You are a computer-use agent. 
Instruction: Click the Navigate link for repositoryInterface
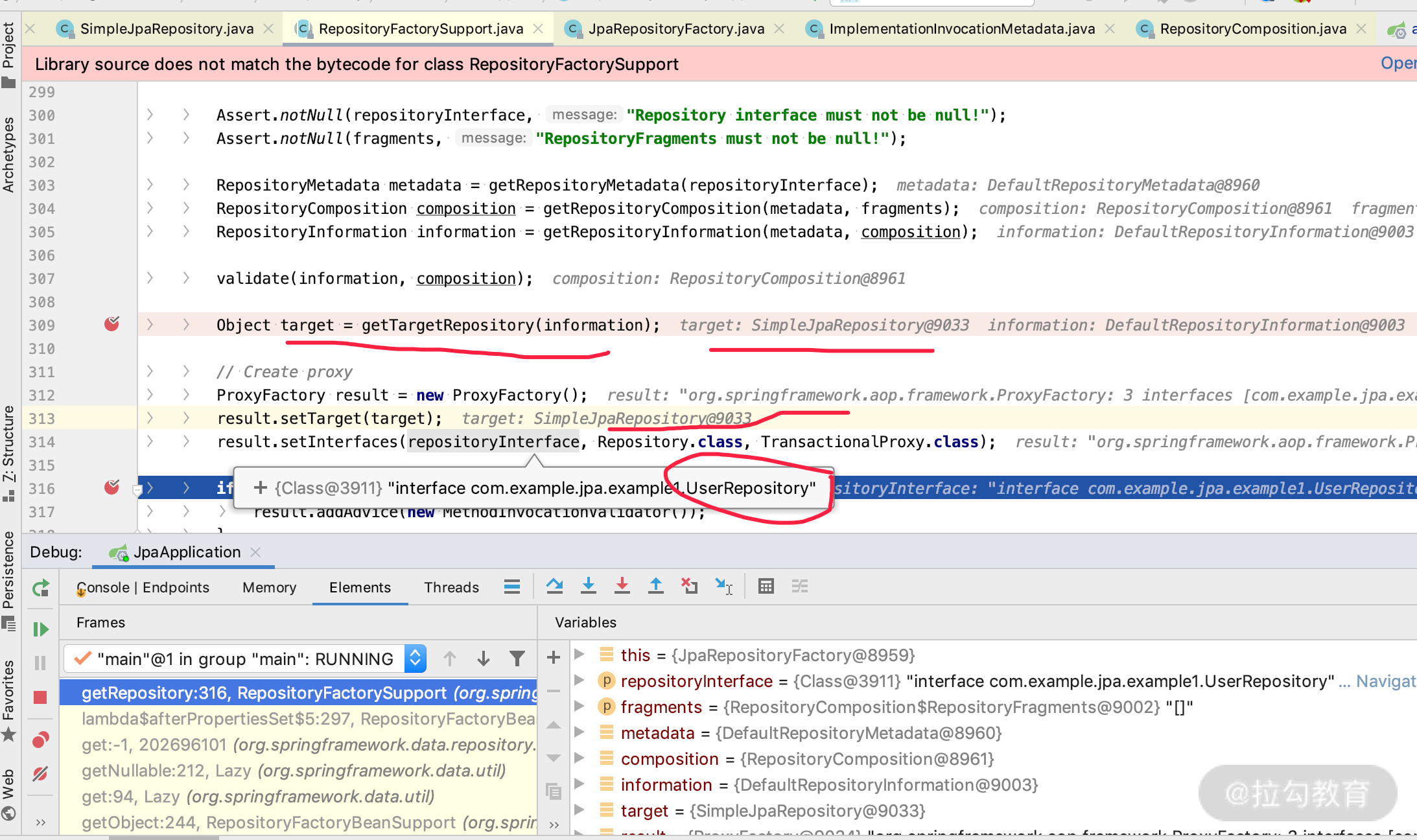(1385, 681)
